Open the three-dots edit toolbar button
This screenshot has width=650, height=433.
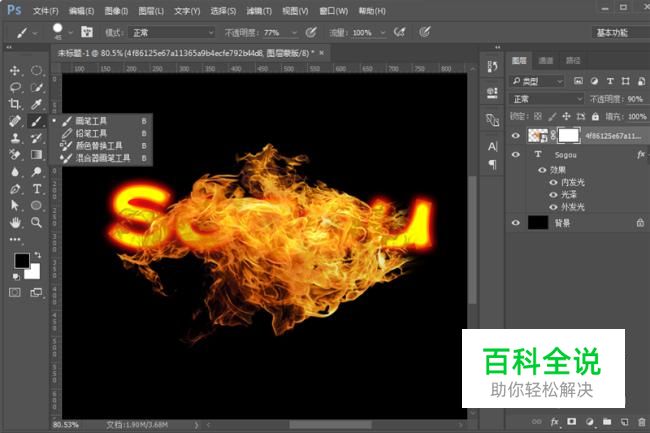point(15,239)
